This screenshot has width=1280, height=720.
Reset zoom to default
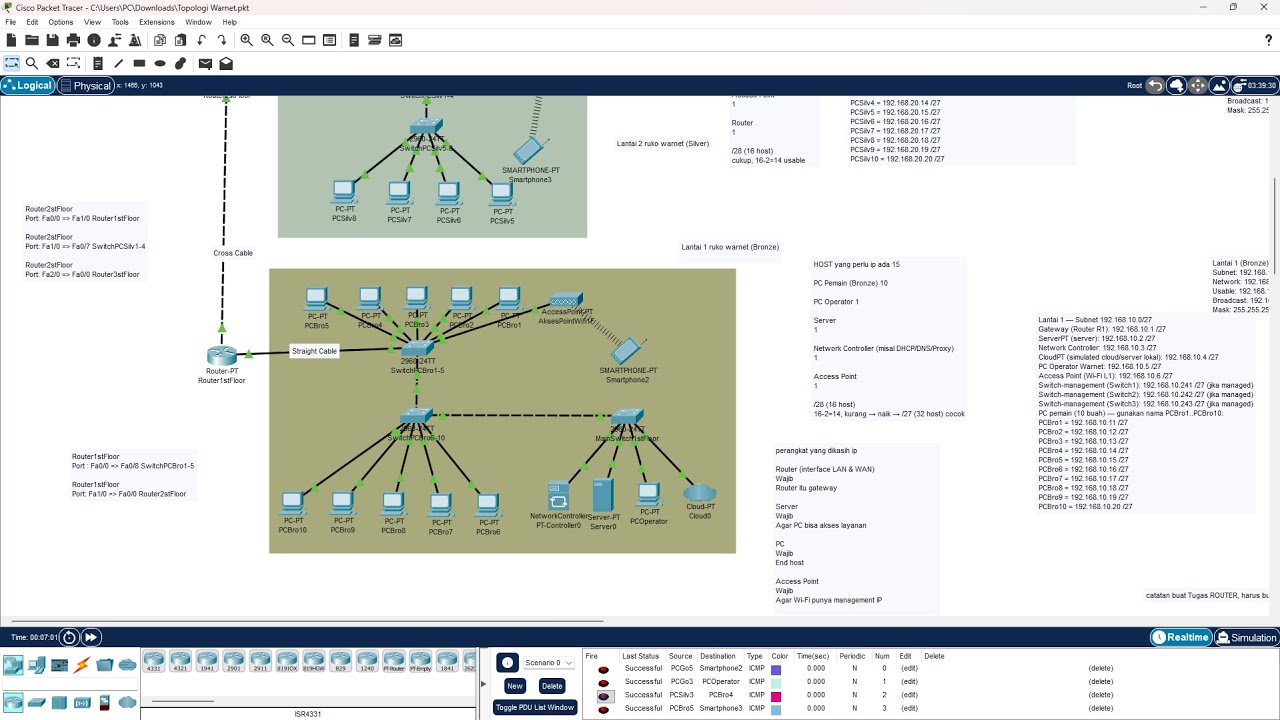tap(267, 40)
